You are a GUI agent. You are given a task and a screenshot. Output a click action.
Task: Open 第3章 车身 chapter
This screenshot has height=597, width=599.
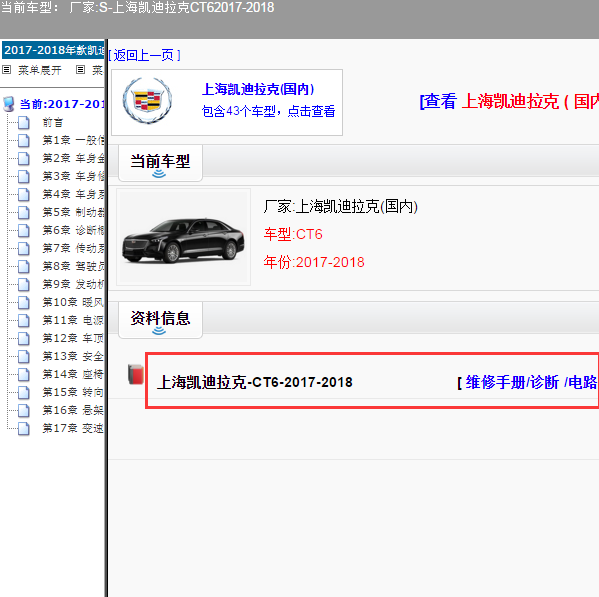(73, 176)
